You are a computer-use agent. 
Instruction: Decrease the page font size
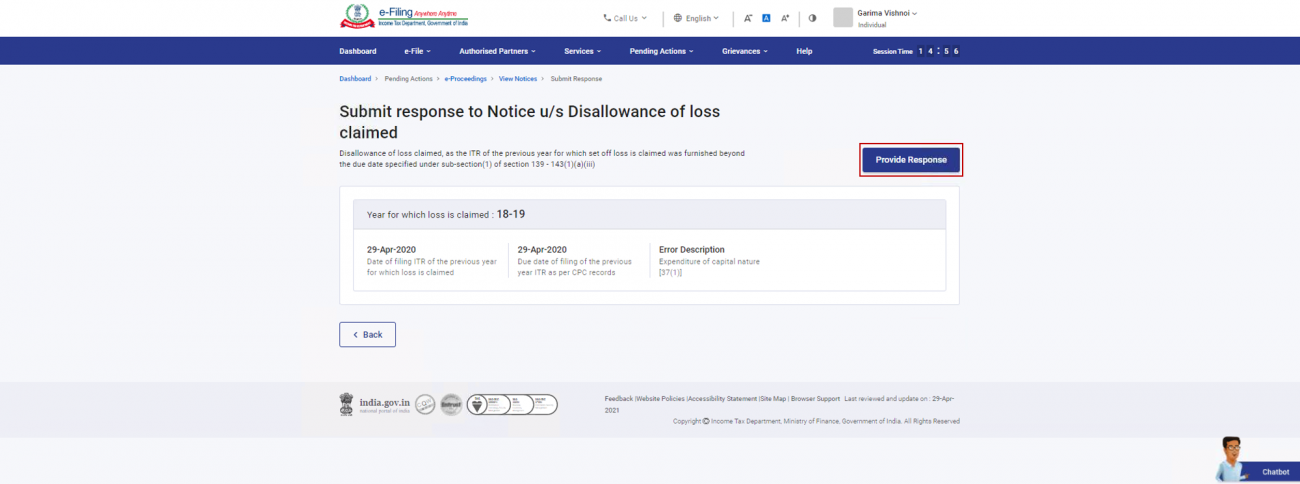point(748,18)
